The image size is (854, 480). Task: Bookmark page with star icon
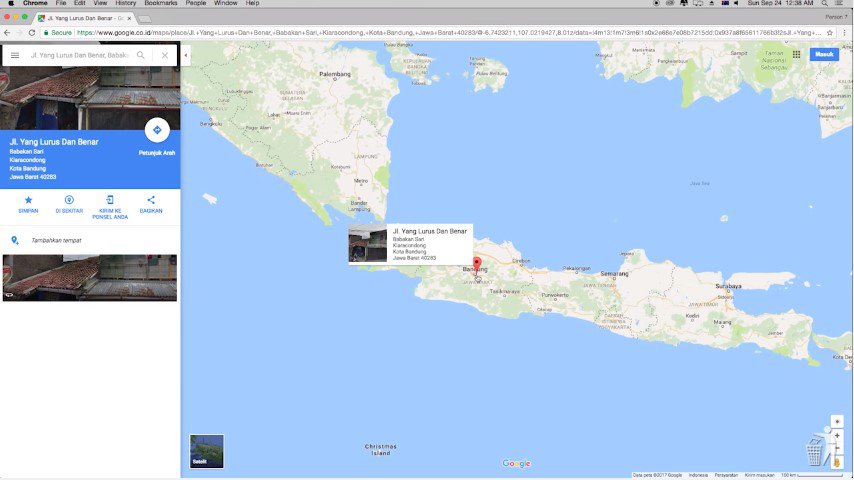[829, 33]
